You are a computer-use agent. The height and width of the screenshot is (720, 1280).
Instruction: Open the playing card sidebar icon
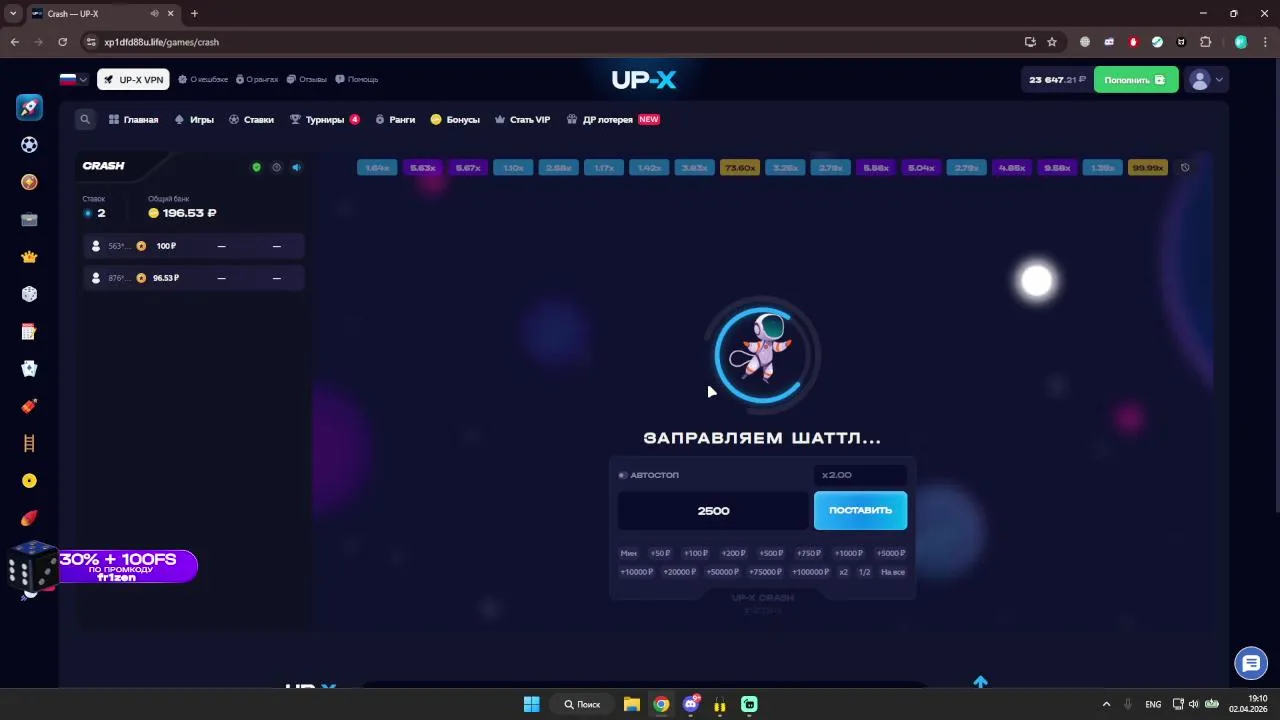29,369
